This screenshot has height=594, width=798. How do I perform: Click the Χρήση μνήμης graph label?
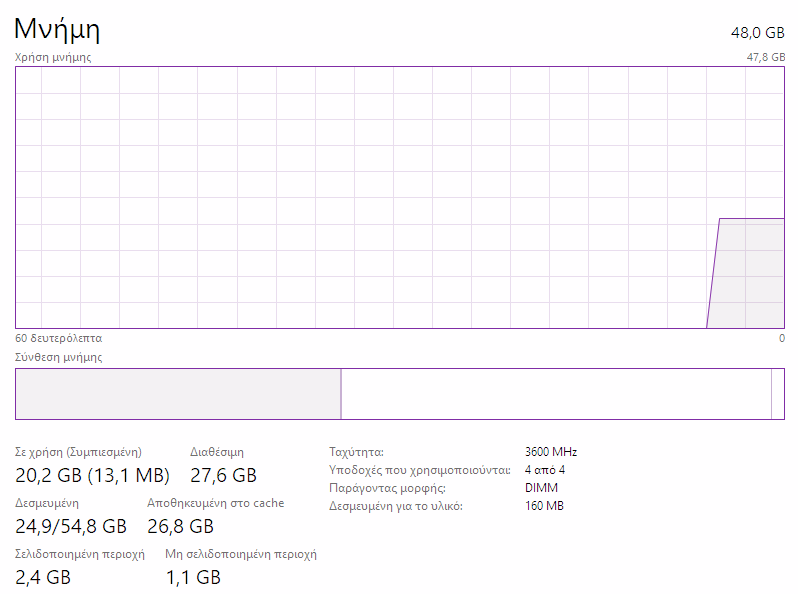[x=53, y=57]
